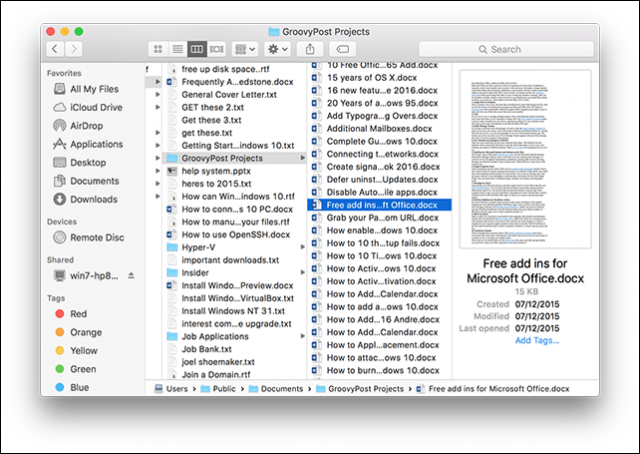Go to Users in path bar
The image size is (640, 454).
tap(171, 389)
